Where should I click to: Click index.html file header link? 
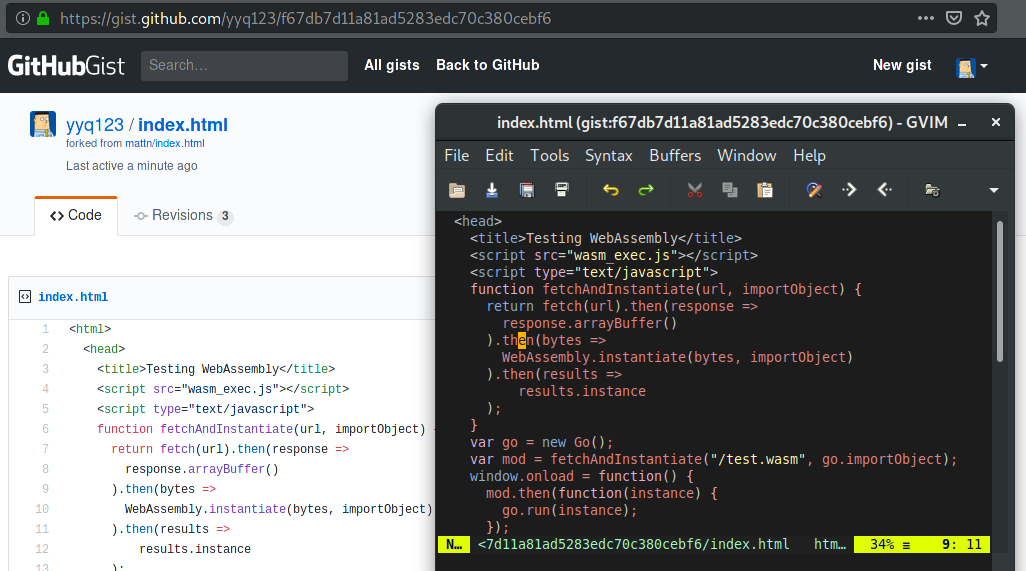tap(73, 297)
